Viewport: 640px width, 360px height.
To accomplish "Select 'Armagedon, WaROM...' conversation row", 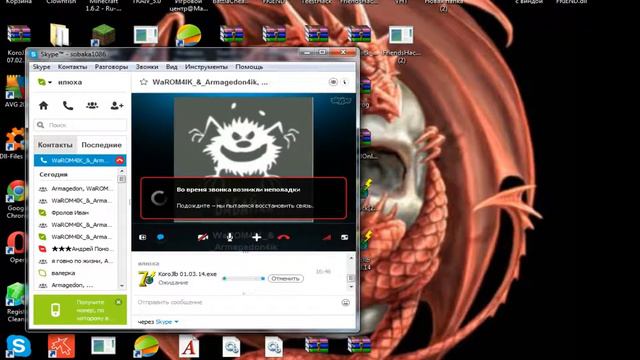I will 76,189.
